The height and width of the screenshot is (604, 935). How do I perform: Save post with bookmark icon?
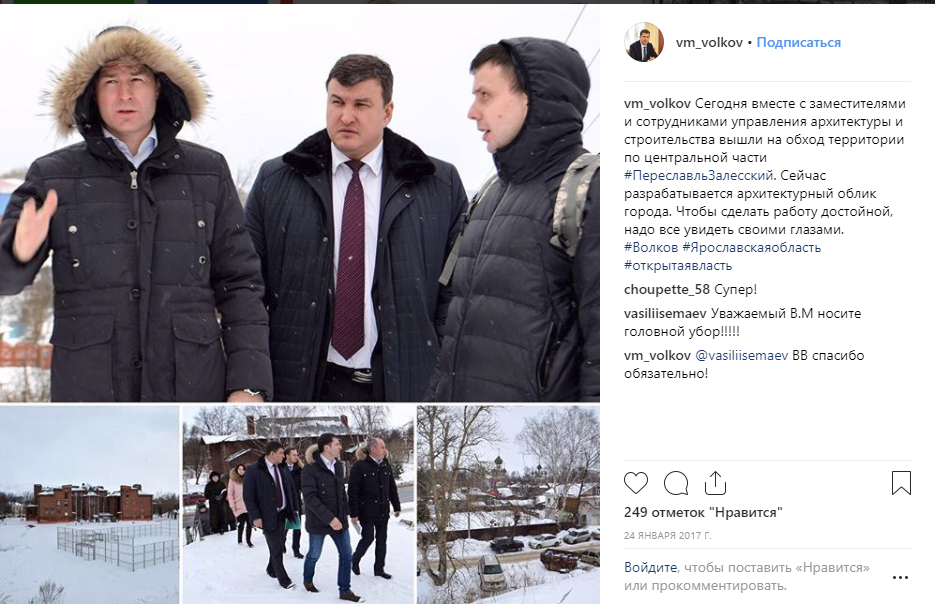coord(901,483)
